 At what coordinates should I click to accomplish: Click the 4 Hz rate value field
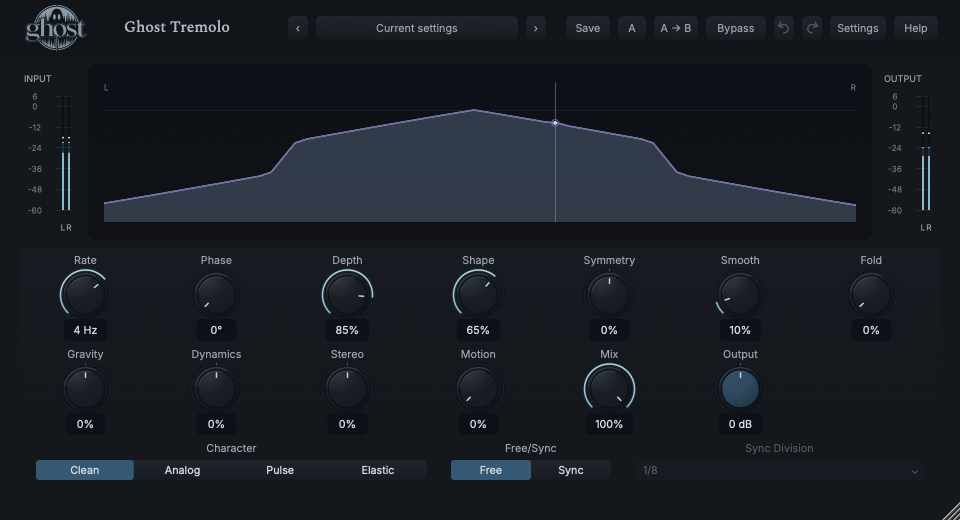click(x=85, y=330)
